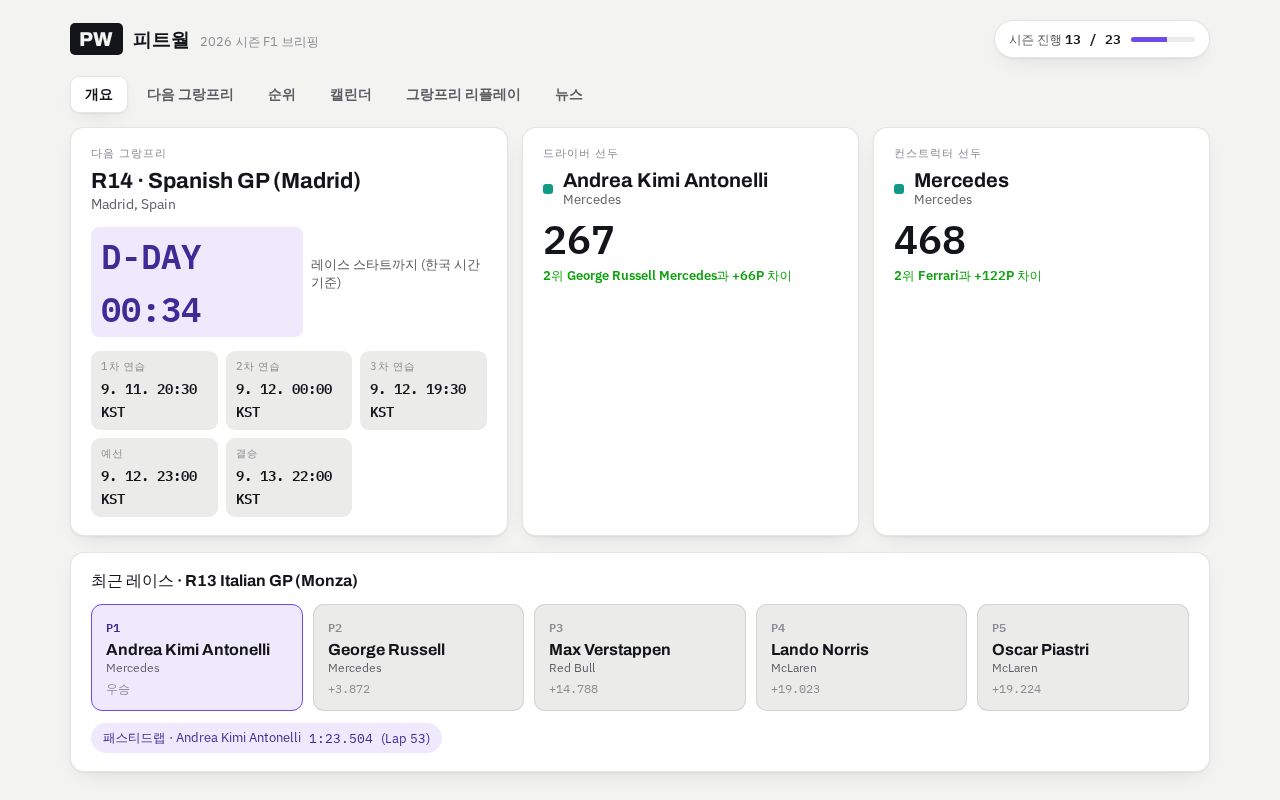Click the Mercedes constructor leader name
The height and width of the screenshot is (800, 1280).
961,180
